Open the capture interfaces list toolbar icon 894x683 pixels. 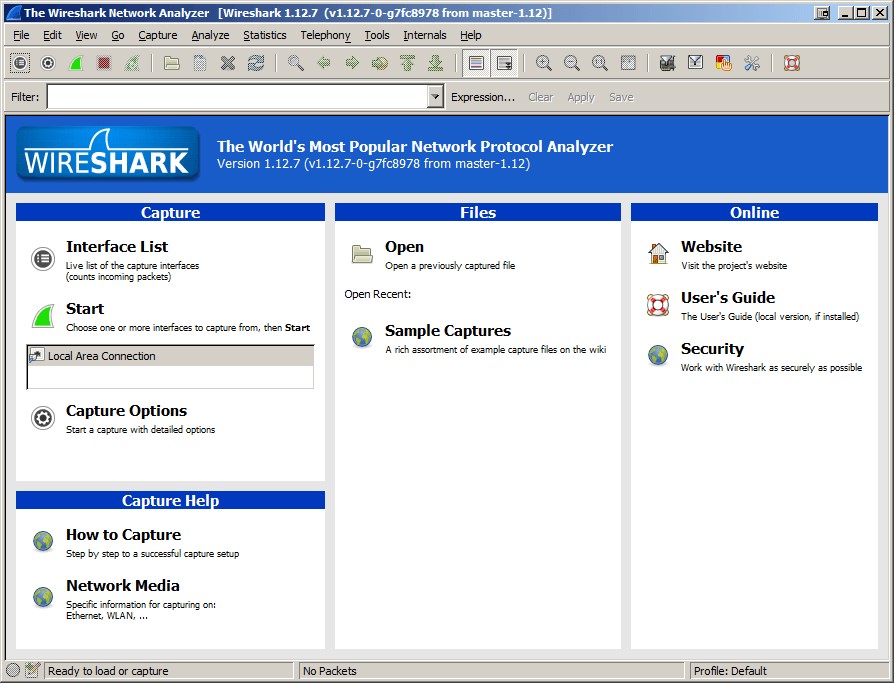coord(20,63)
